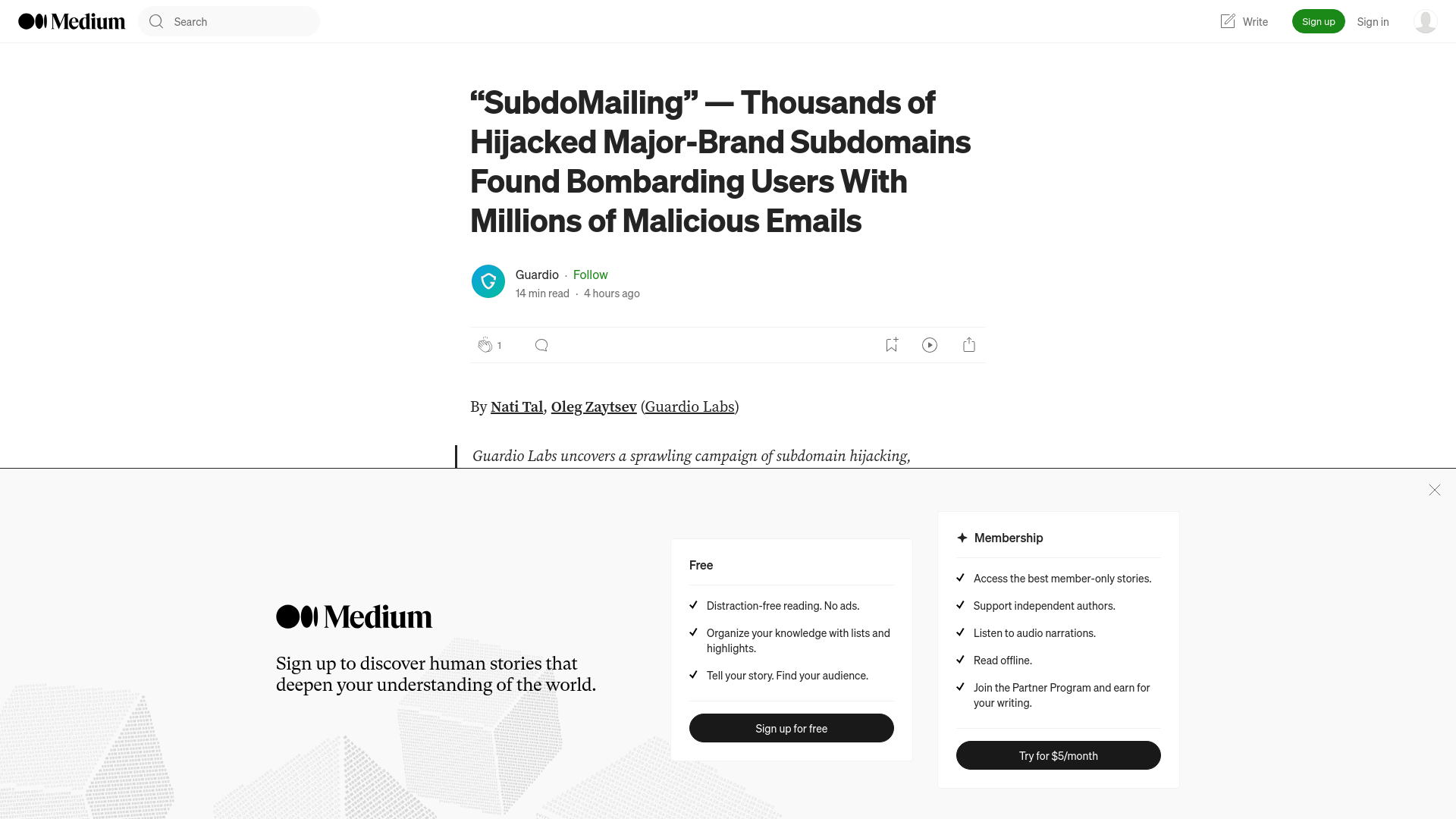This screenshot has width=1456, height=819.
Task: Click the share icon on article
Action: (x=969, y=344)
